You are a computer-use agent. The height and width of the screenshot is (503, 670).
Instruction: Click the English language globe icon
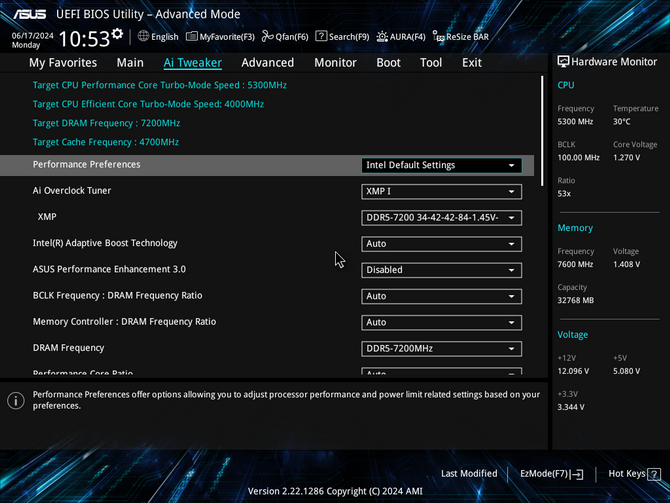[143, 36]
